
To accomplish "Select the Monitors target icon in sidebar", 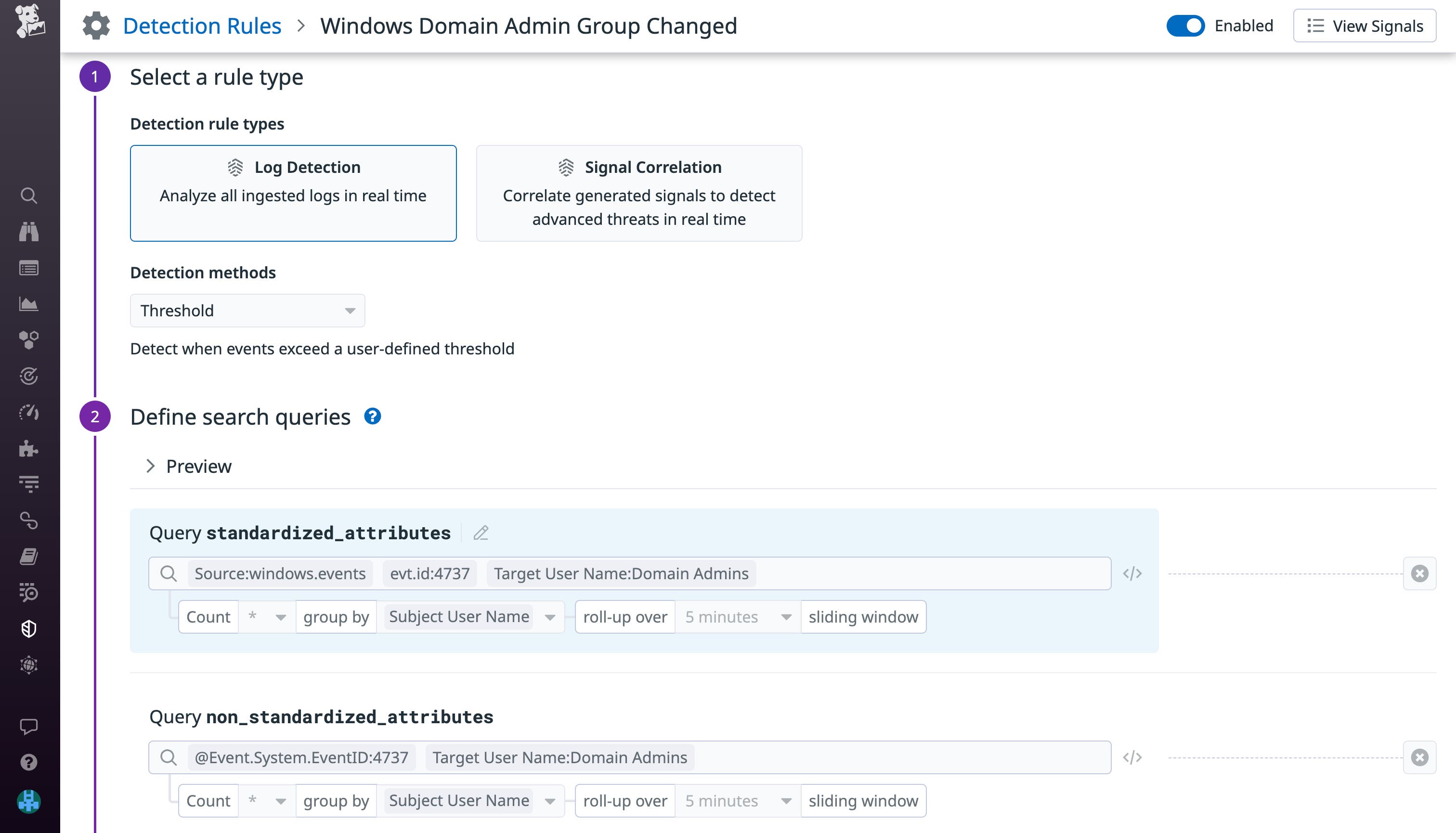I will (28, 376).
